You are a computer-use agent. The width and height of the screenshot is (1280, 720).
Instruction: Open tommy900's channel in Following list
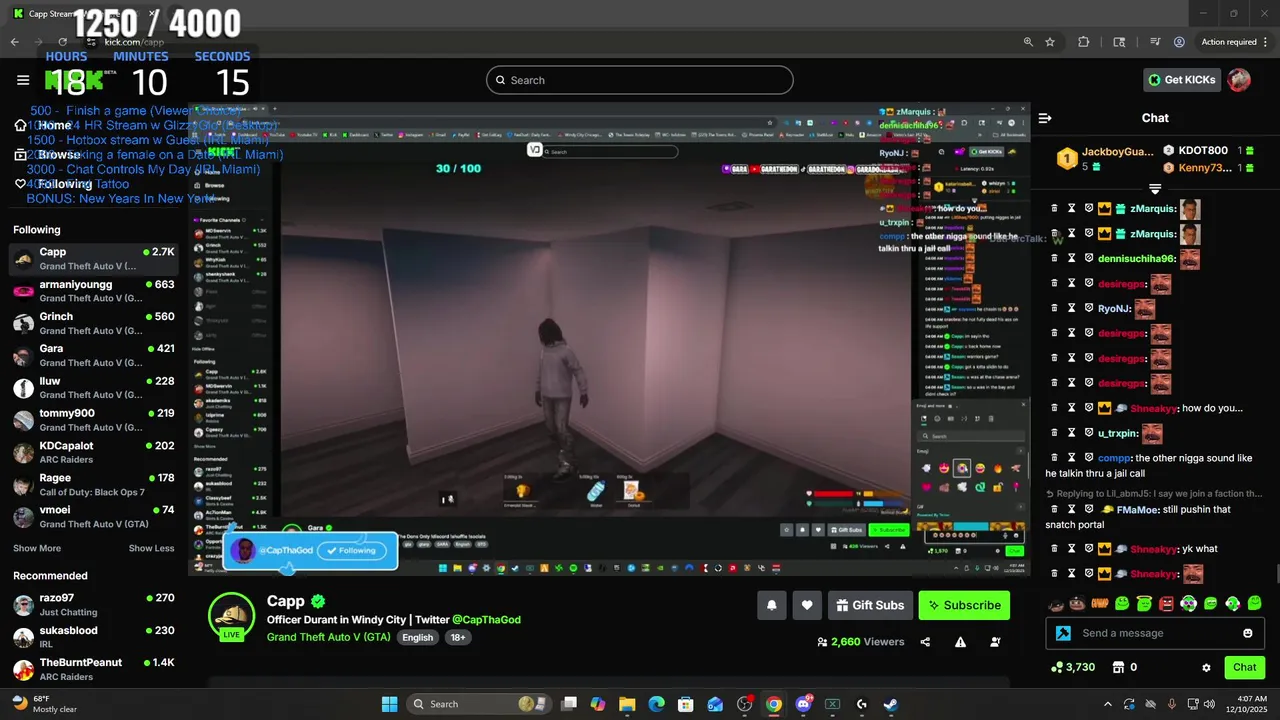click(x=94, y=420)
